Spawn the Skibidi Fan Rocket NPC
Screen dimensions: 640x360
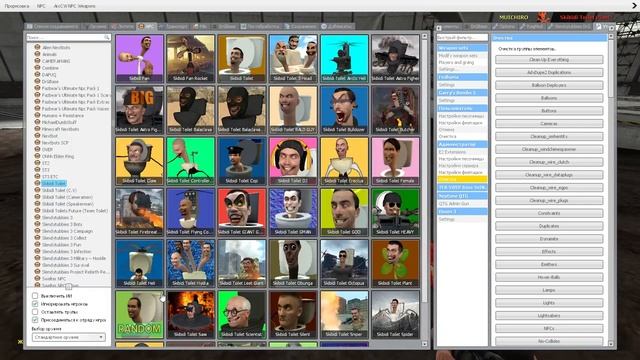point(191,58)
